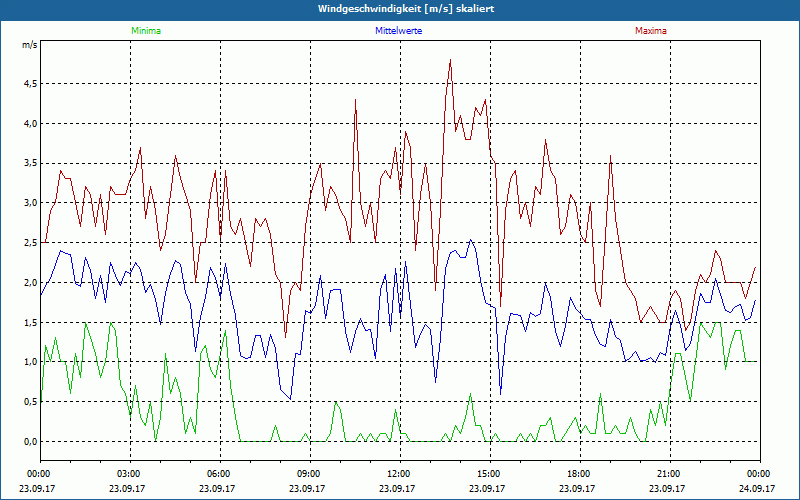The height and width of the screenshot is (500, 800).
Task: Click the 4,5 tick label on the y-axis
Action: tap(29, 84)
